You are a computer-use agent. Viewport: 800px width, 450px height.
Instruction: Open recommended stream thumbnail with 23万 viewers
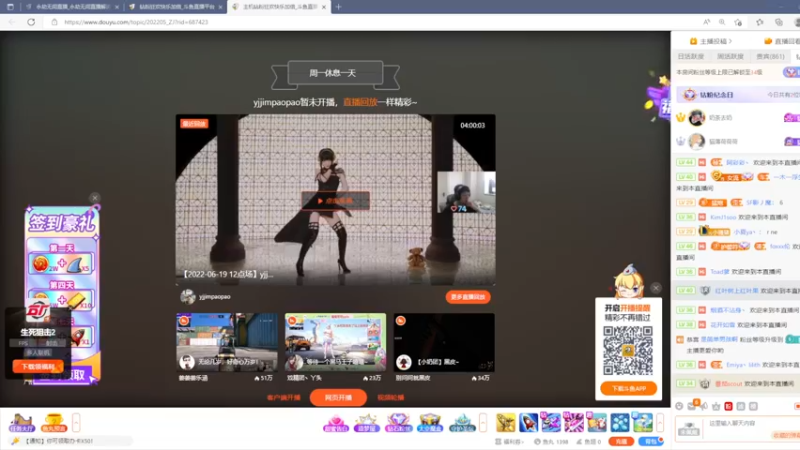(x=335, y=342)
